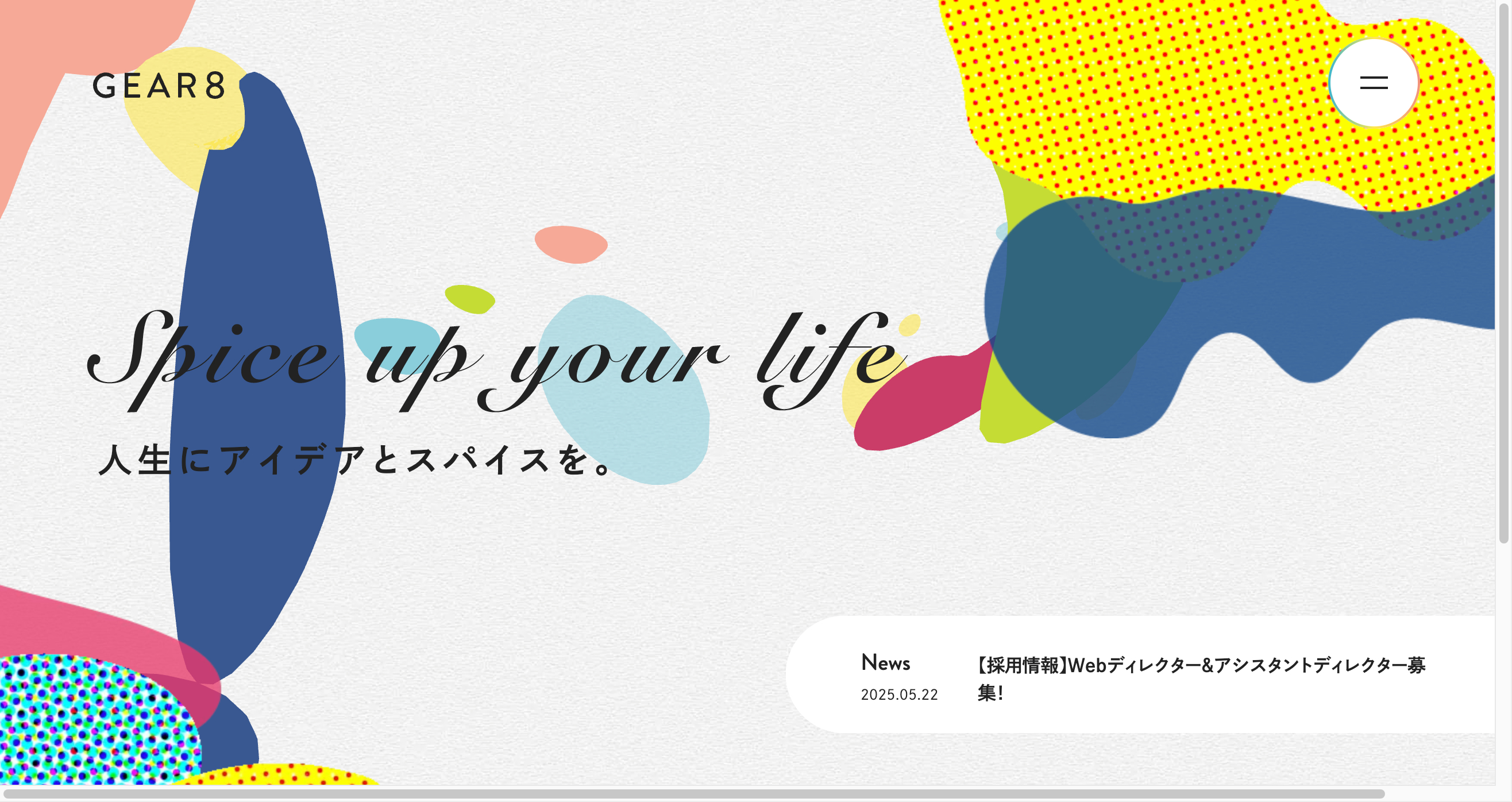The height and width of the screenshot is (802, 1512).
Task: Open the Web director recruitment news headline
Action: tap(1201, 678)
